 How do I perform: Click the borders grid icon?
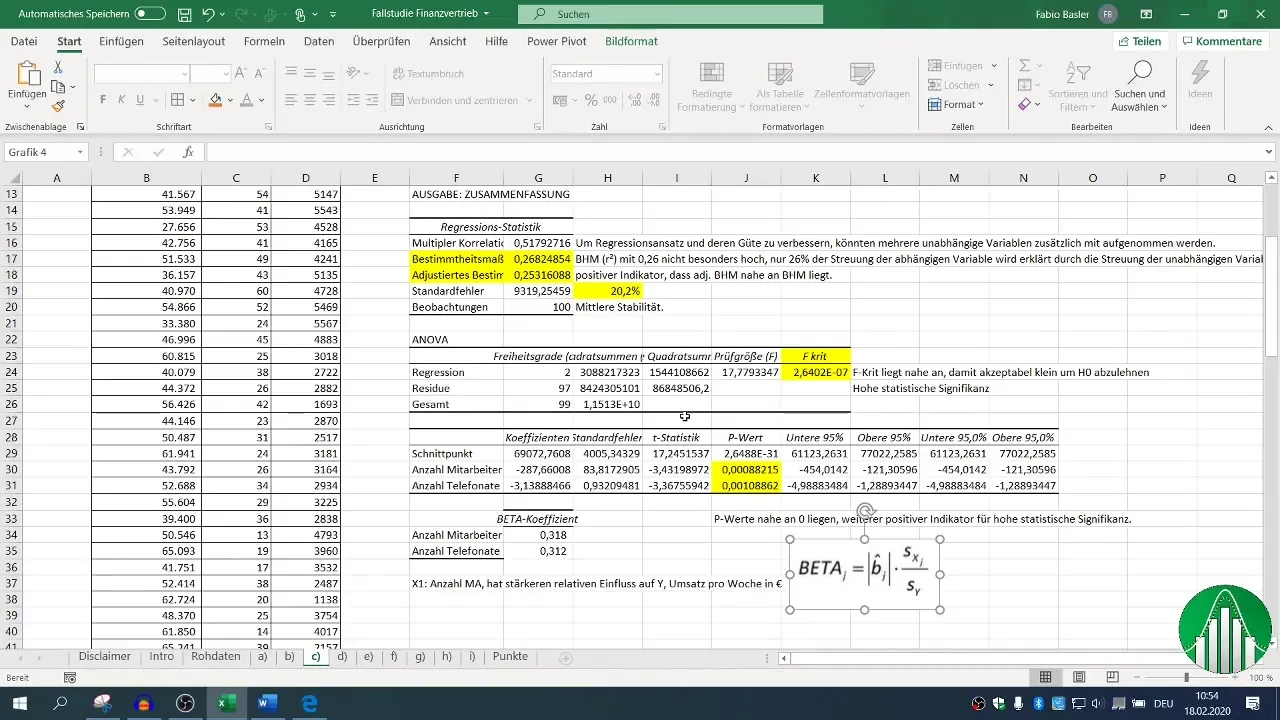pyautogui.click(x=177, y=100)
